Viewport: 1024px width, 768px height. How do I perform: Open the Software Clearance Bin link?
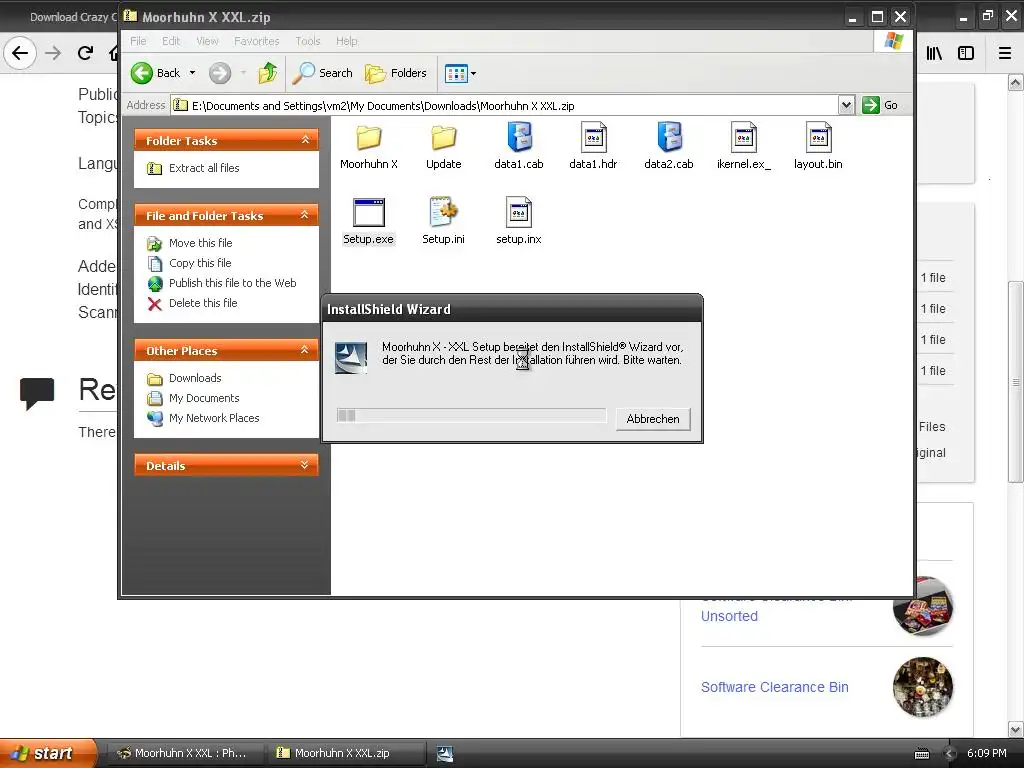click(x=775, y=687)
